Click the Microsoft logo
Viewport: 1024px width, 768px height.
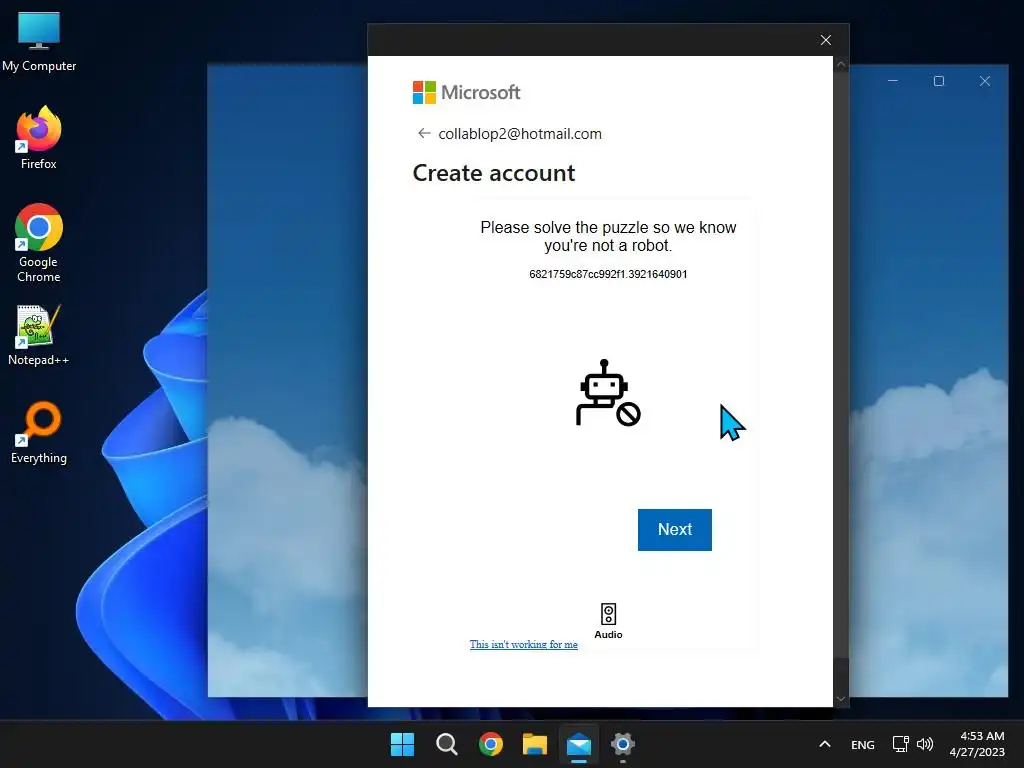click(x=466, y=93)
